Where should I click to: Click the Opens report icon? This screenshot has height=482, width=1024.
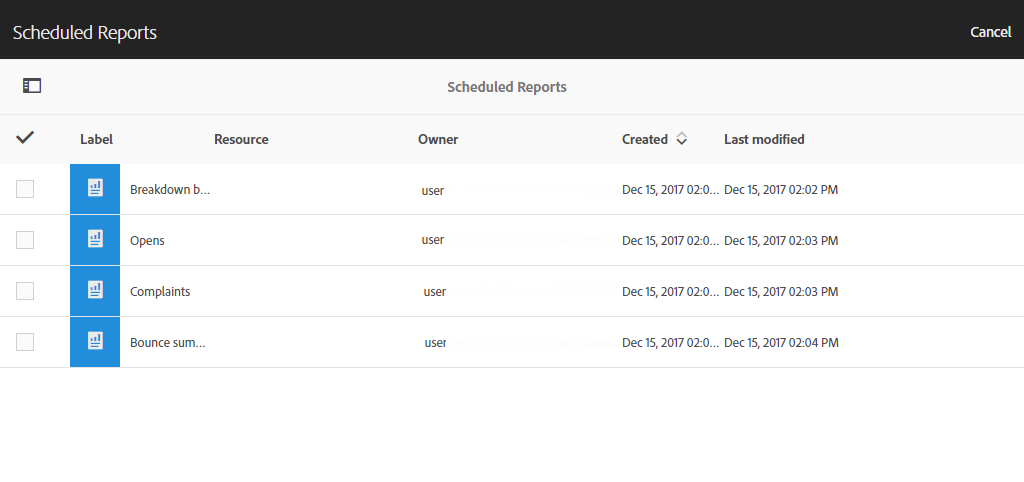click(x=95, y=240)
